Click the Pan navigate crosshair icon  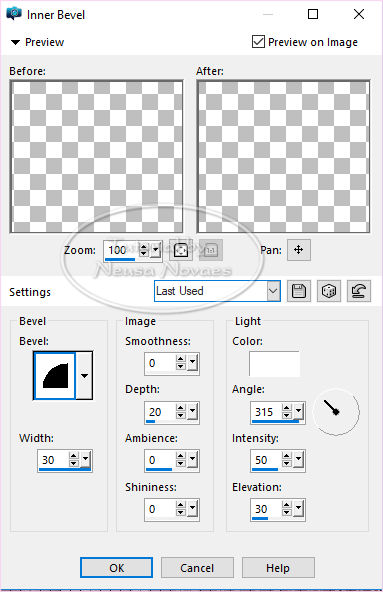coord(299,250)
